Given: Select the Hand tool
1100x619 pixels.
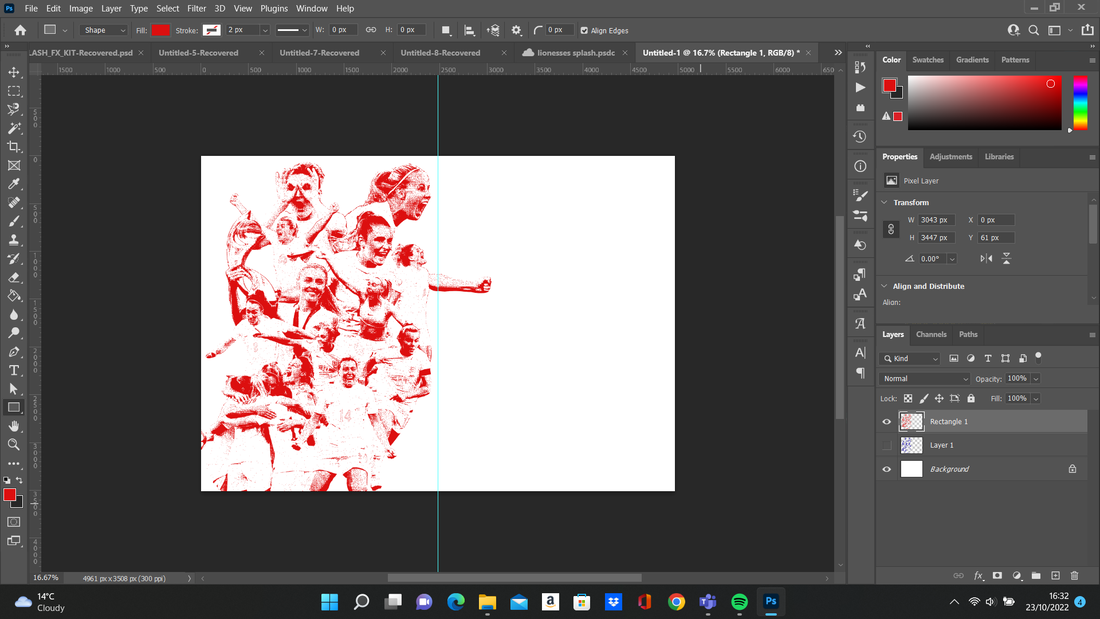Looking at the screenshot, I should tap(14, 426).
